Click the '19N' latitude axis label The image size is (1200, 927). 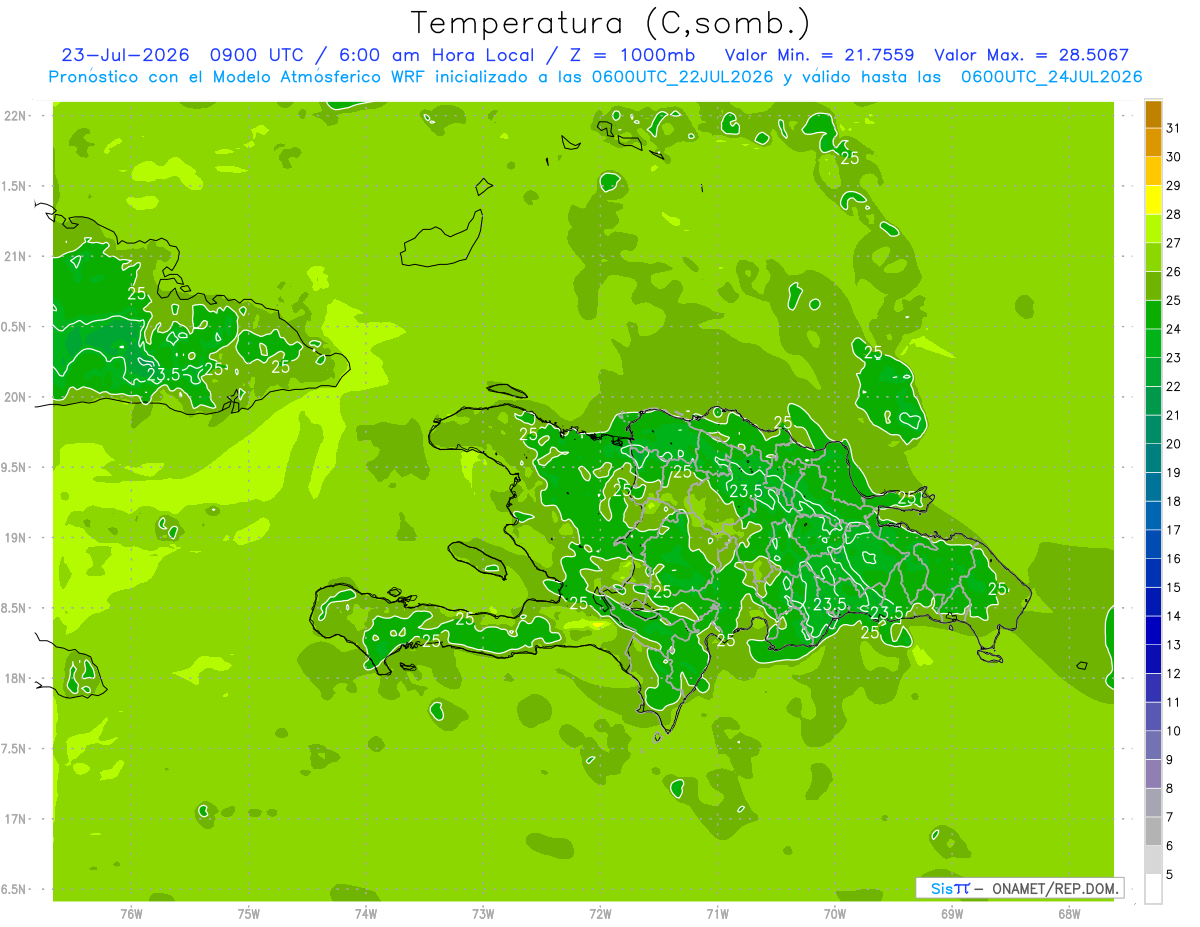pos(17,538)
